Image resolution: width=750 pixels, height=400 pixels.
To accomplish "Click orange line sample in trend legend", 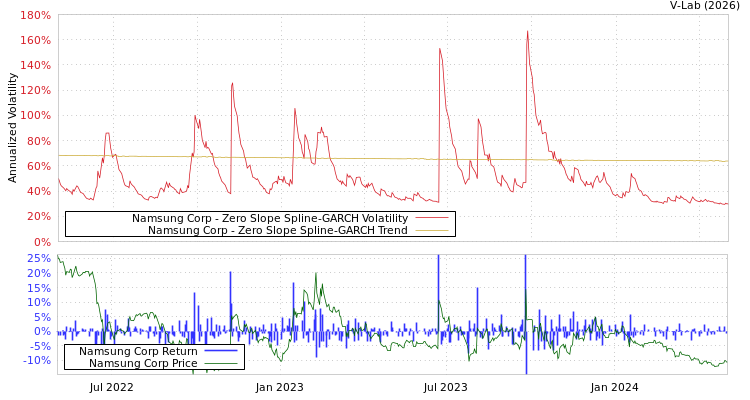I will tap(431, 230).
